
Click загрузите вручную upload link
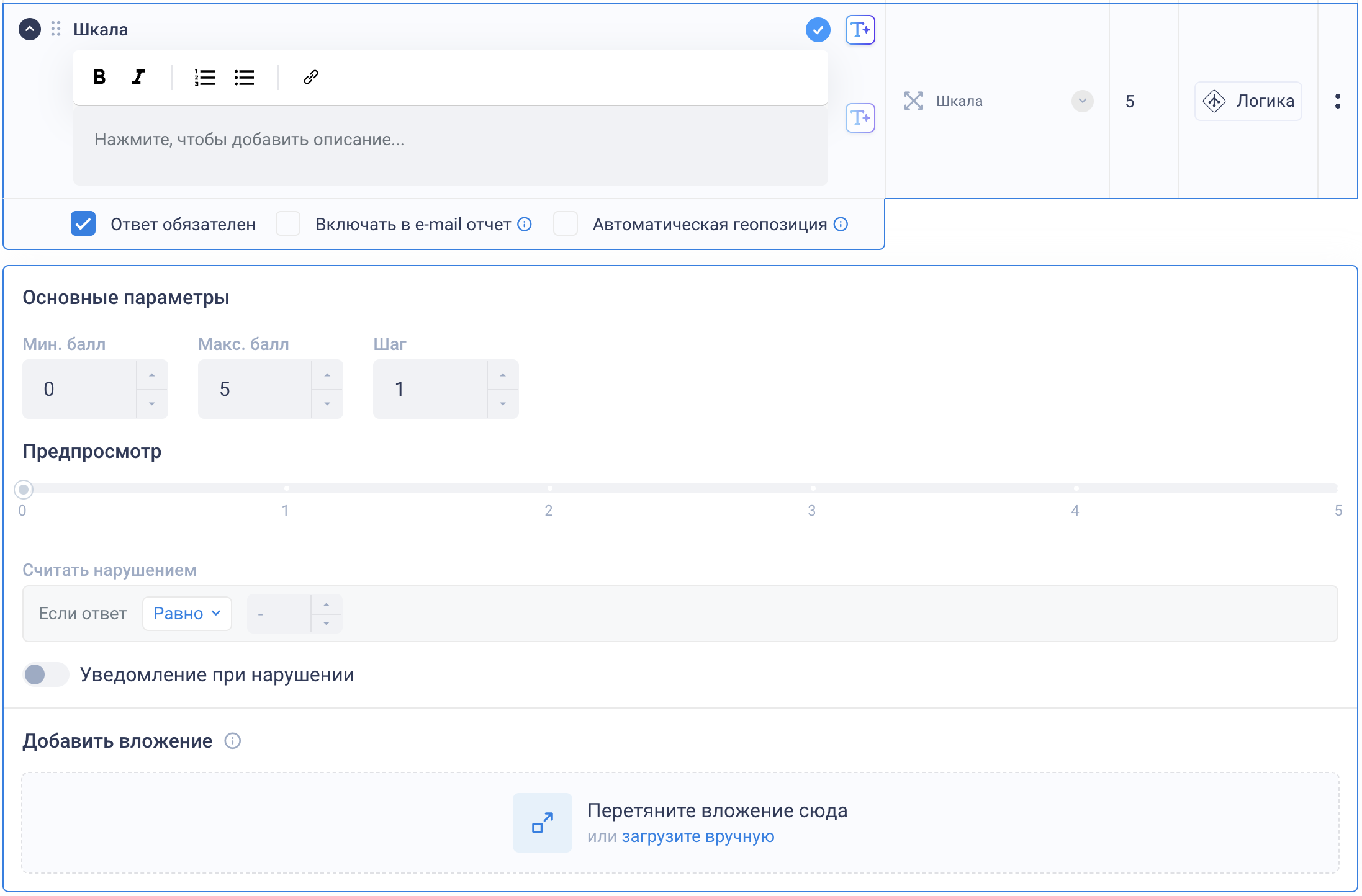698,836
